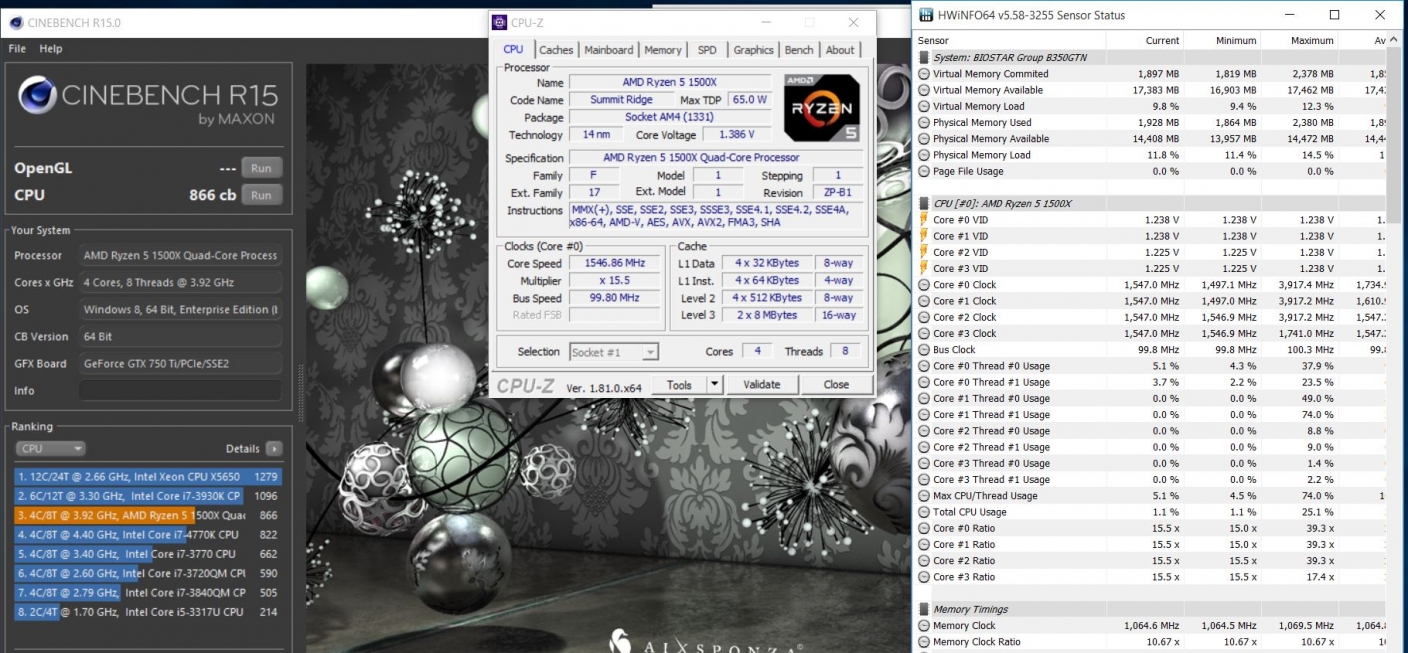
Task: Click the Sensor column header in HWiNFO64
Action: coord(1010,40)
